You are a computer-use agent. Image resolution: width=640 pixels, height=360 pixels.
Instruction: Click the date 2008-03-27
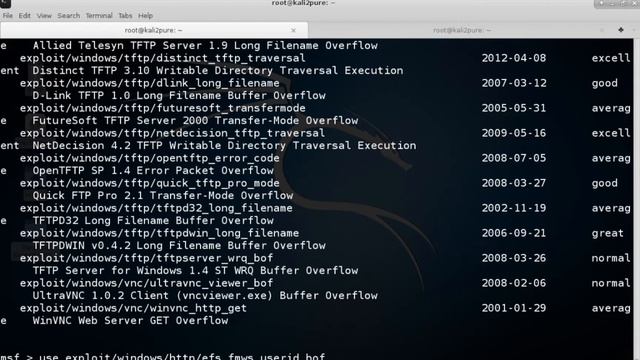pyautogui.click(x=514, y=183)
